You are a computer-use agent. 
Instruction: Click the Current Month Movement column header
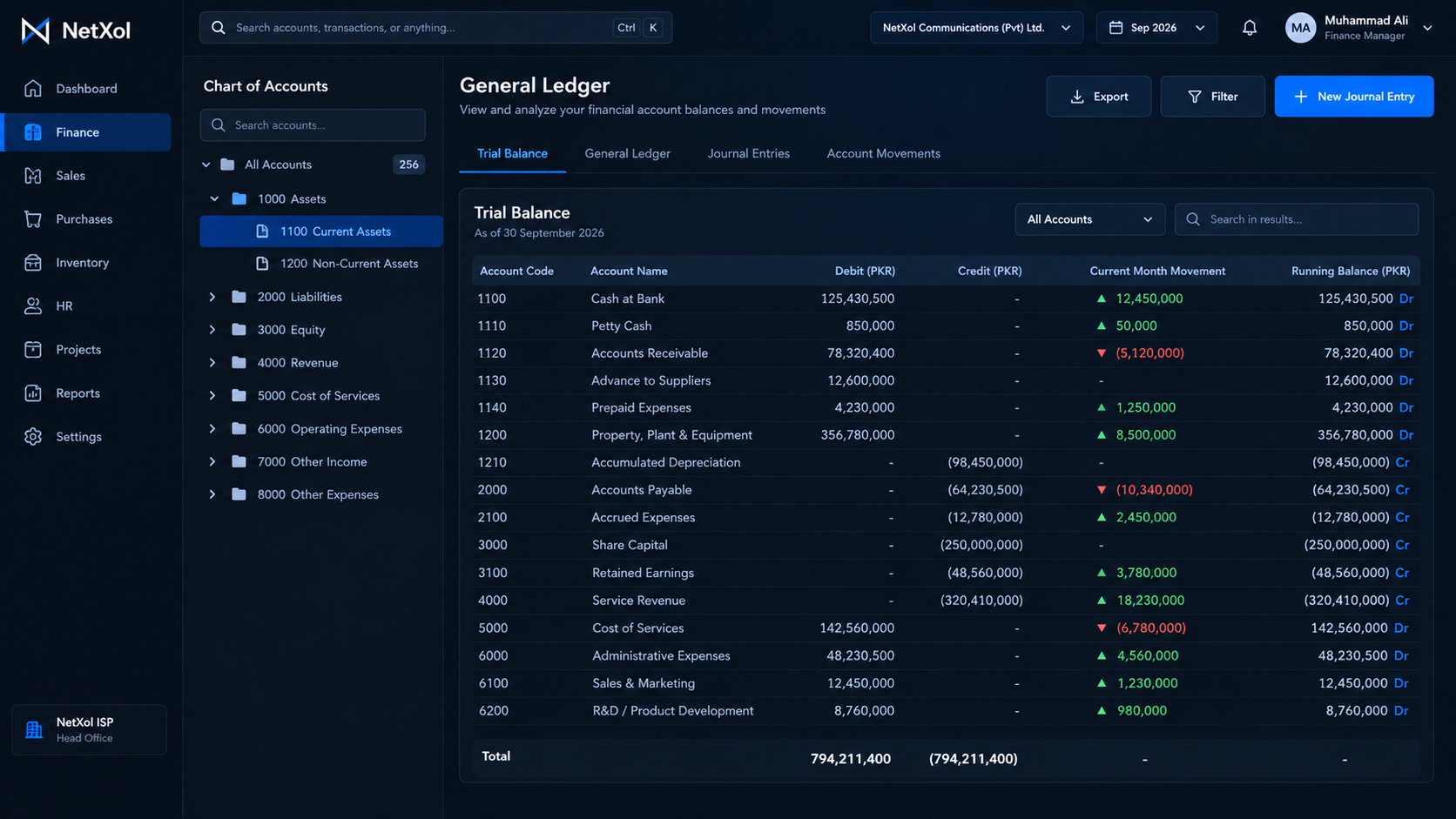click(x=1157, y=272)
